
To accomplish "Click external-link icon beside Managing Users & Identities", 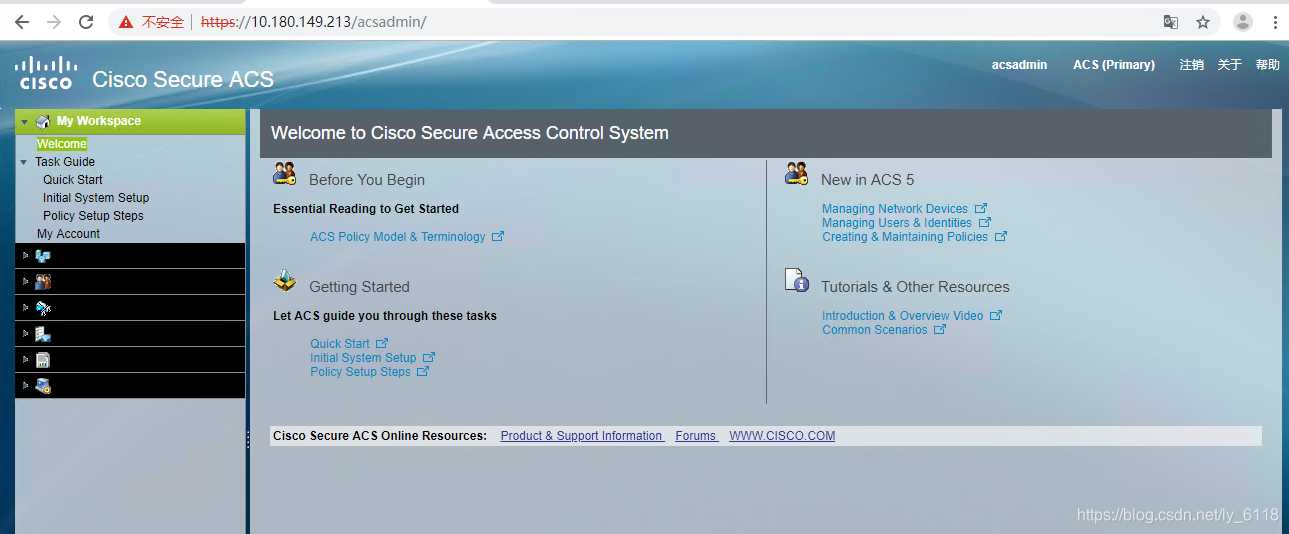I will pos(985,223).
